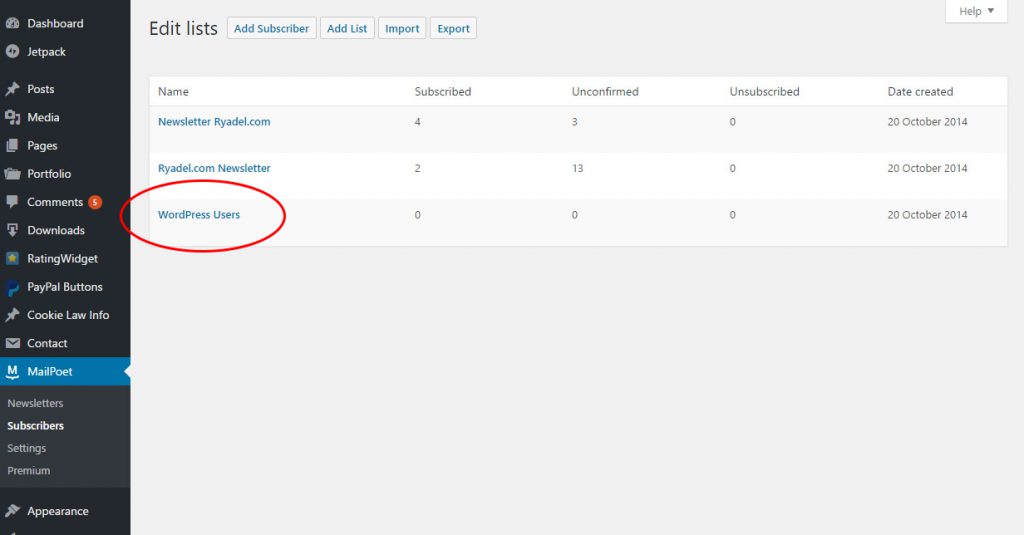Click date created in WordPress Users row
Image resolution: width=1024 pixels, height=535 pixels.
point(927,215)
